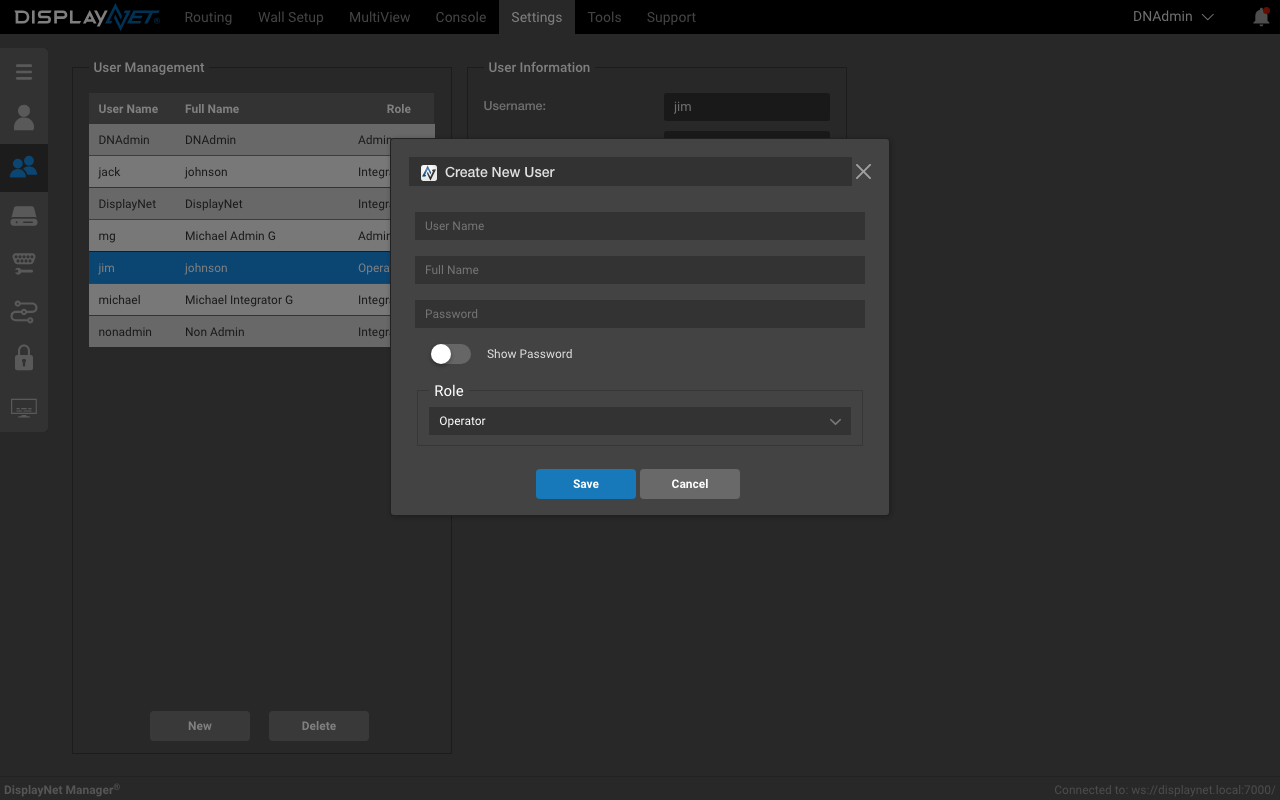Select the single user profile sidebar icon
This screenshot has height=800, width=1280.
pyautogui.click(x=24, y=118)
